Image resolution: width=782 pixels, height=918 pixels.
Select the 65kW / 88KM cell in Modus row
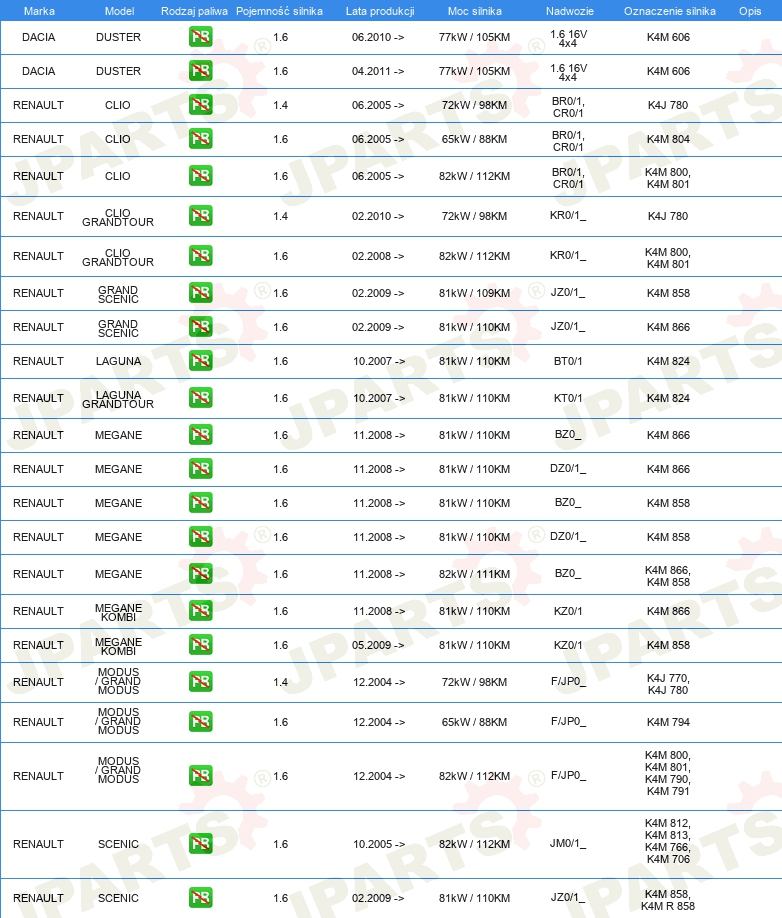point(475,722)
